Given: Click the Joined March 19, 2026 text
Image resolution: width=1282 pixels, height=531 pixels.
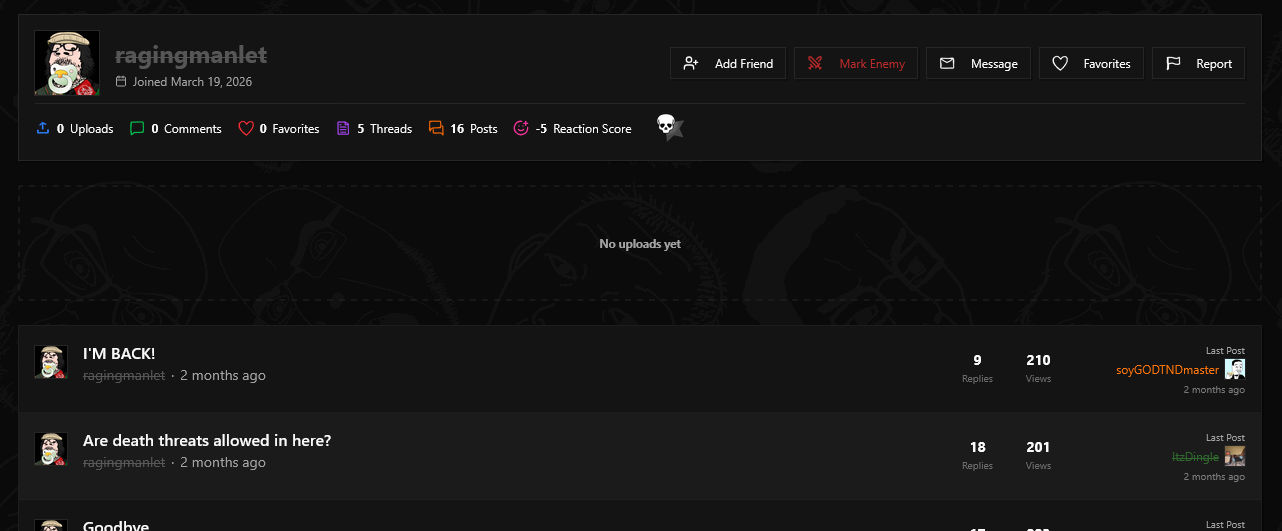Looking at the screenshot, I should coord(192,82).
